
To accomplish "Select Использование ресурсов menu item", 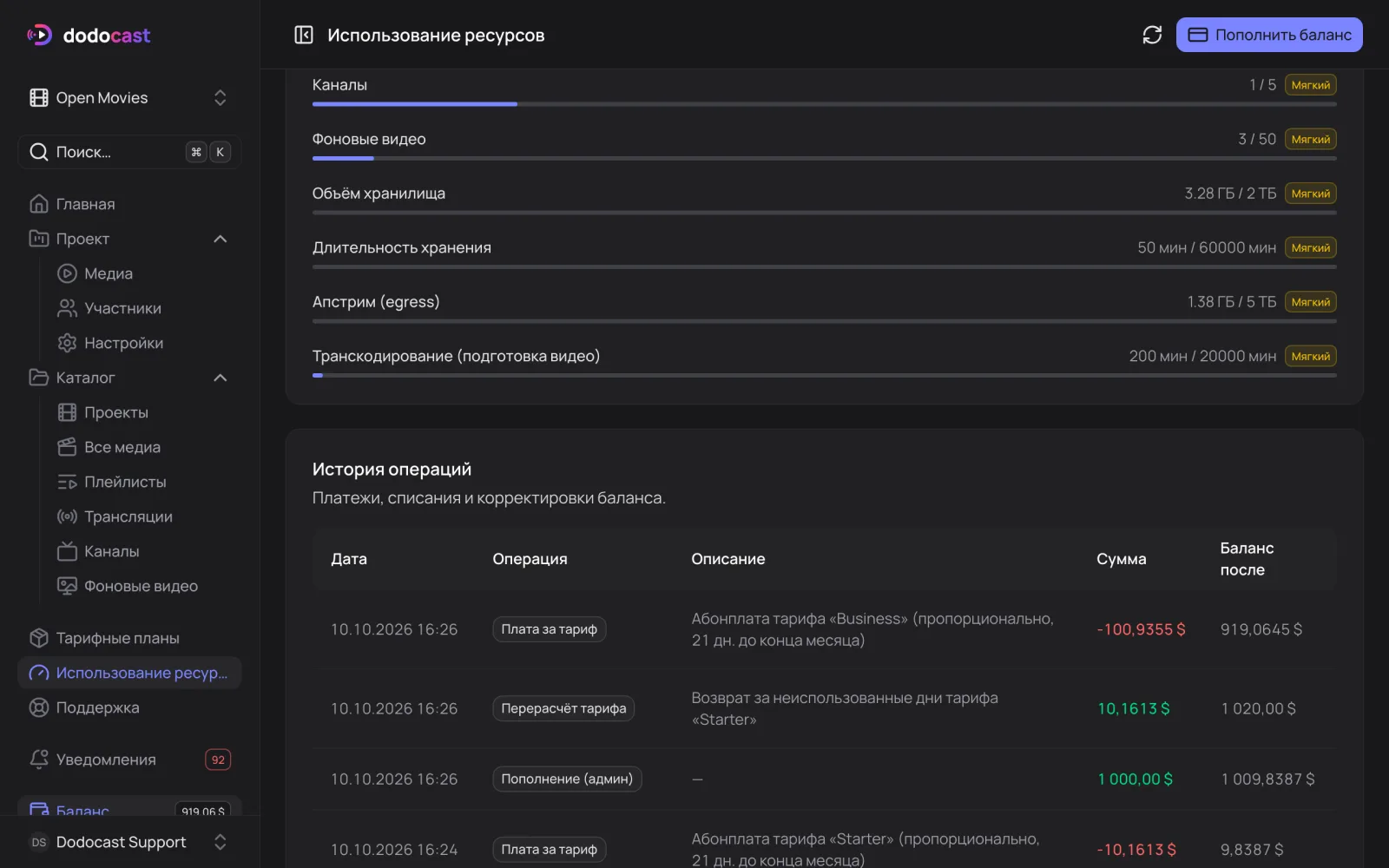I will point(129,673).
